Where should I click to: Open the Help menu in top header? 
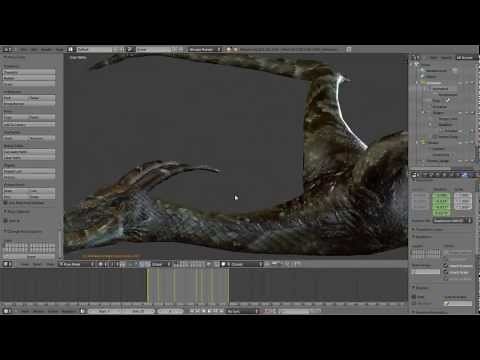pos(59,49)
